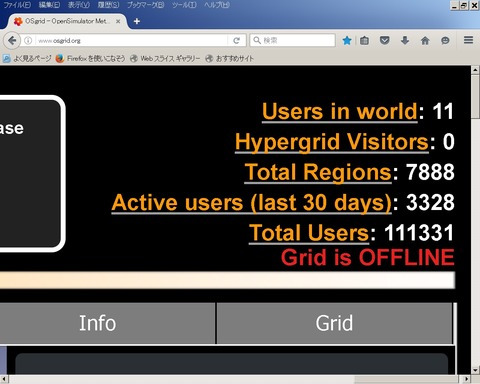Reload page with the refresh icon

tap(236, 41)
